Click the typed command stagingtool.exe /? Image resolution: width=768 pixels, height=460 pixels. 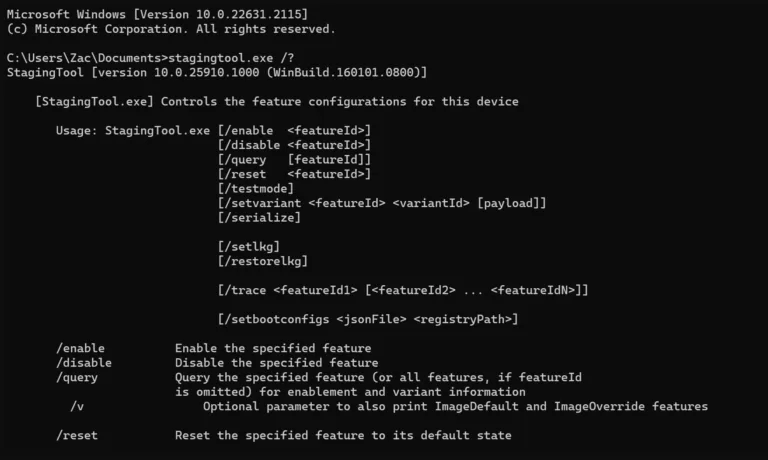pos(229,58)
